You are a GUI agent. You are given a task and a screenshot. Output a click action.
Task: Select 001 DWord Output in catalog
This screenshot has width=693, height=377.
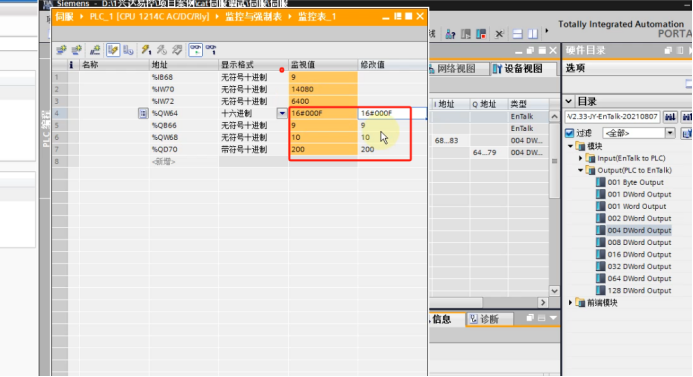pos(639,194)
